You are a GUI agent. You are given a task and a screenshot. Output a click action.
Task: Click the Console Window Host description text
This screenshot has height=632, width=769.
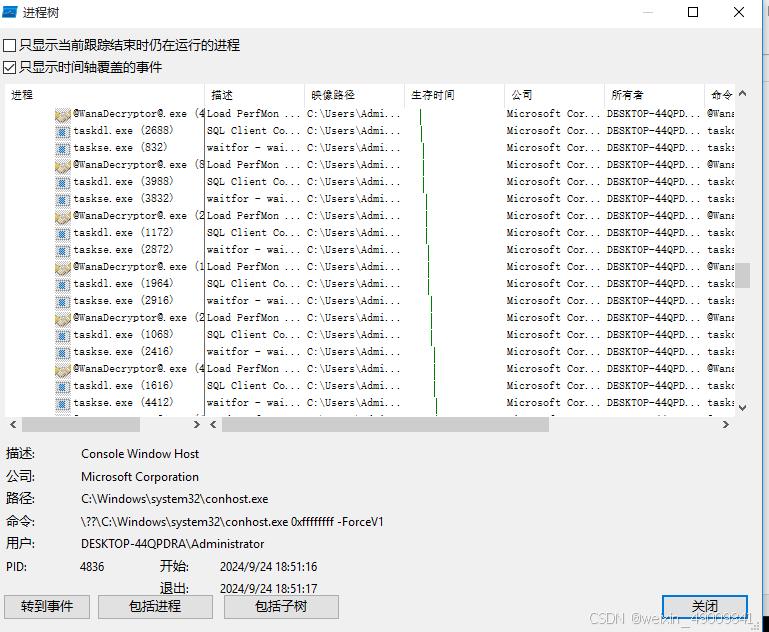tap(140, 454)
